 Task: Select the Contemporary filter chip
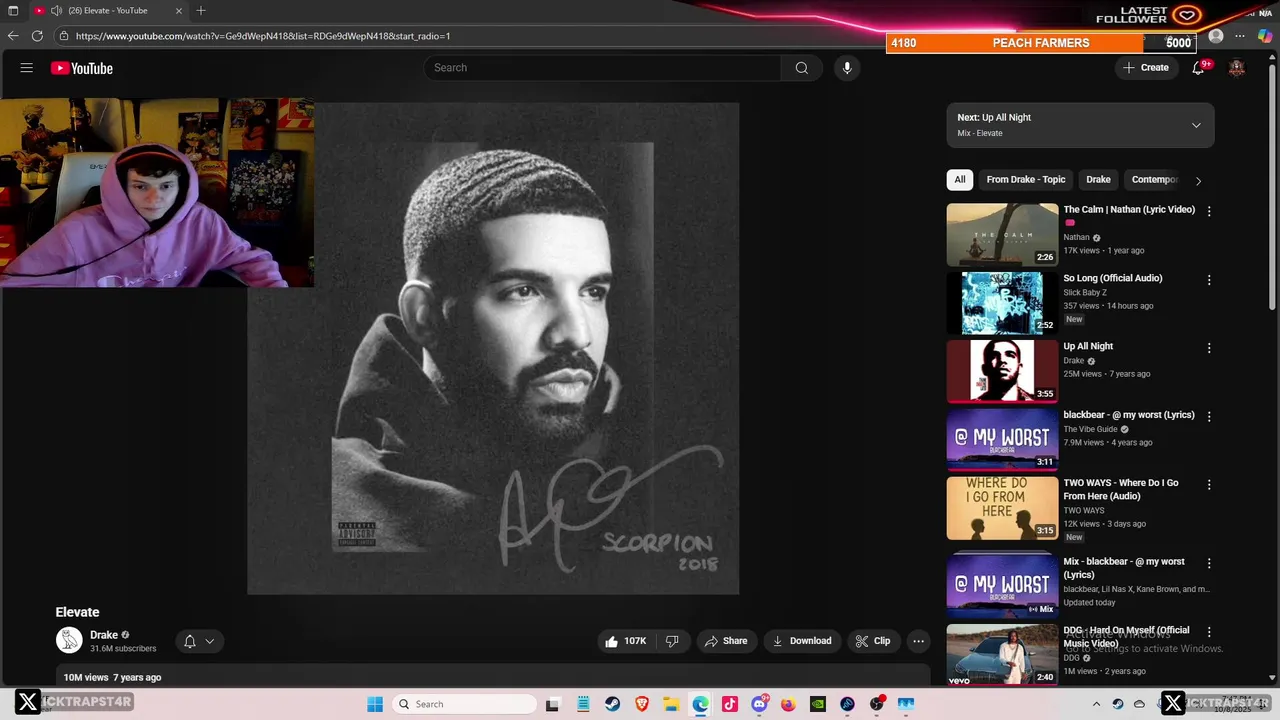[x=1154, y=180]
